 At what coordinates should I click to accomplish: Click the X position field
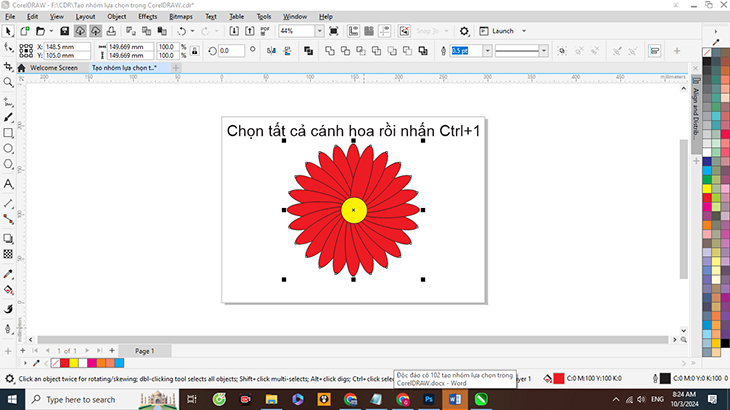tap(67, 47)
